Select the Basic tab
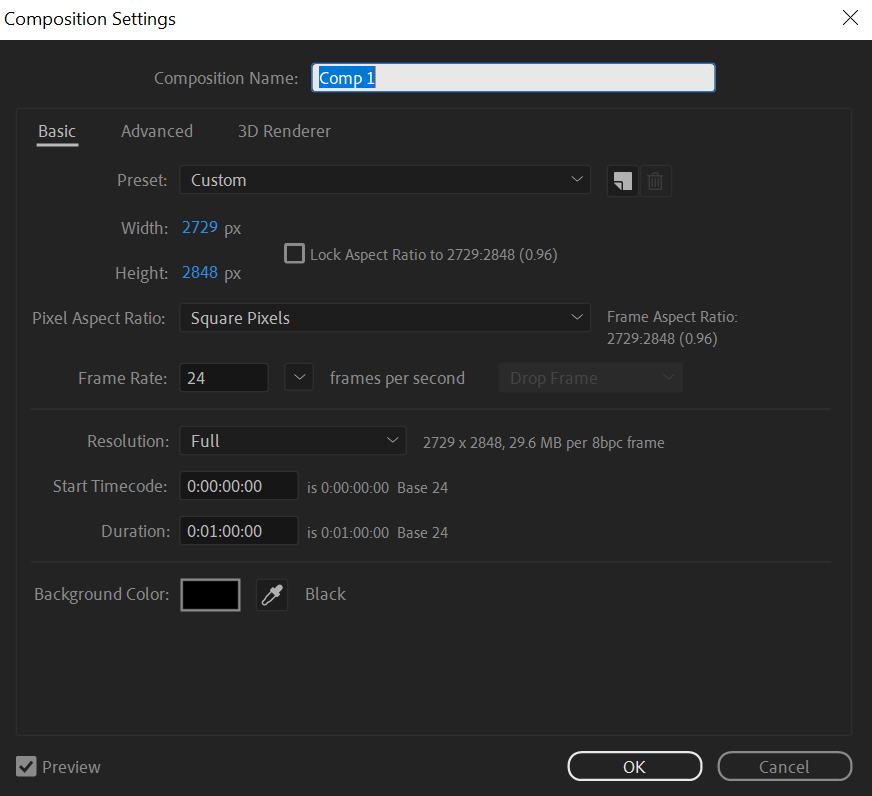The image size is (872, 796). [x=57, y=131]
